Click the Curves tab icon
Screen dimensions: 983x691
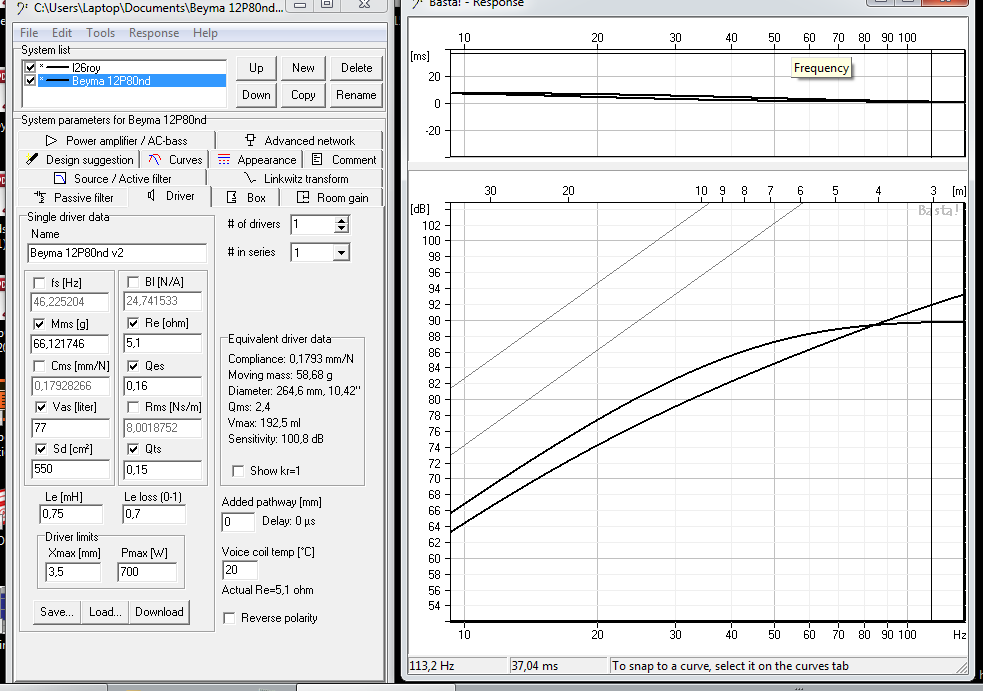point(154,160)
